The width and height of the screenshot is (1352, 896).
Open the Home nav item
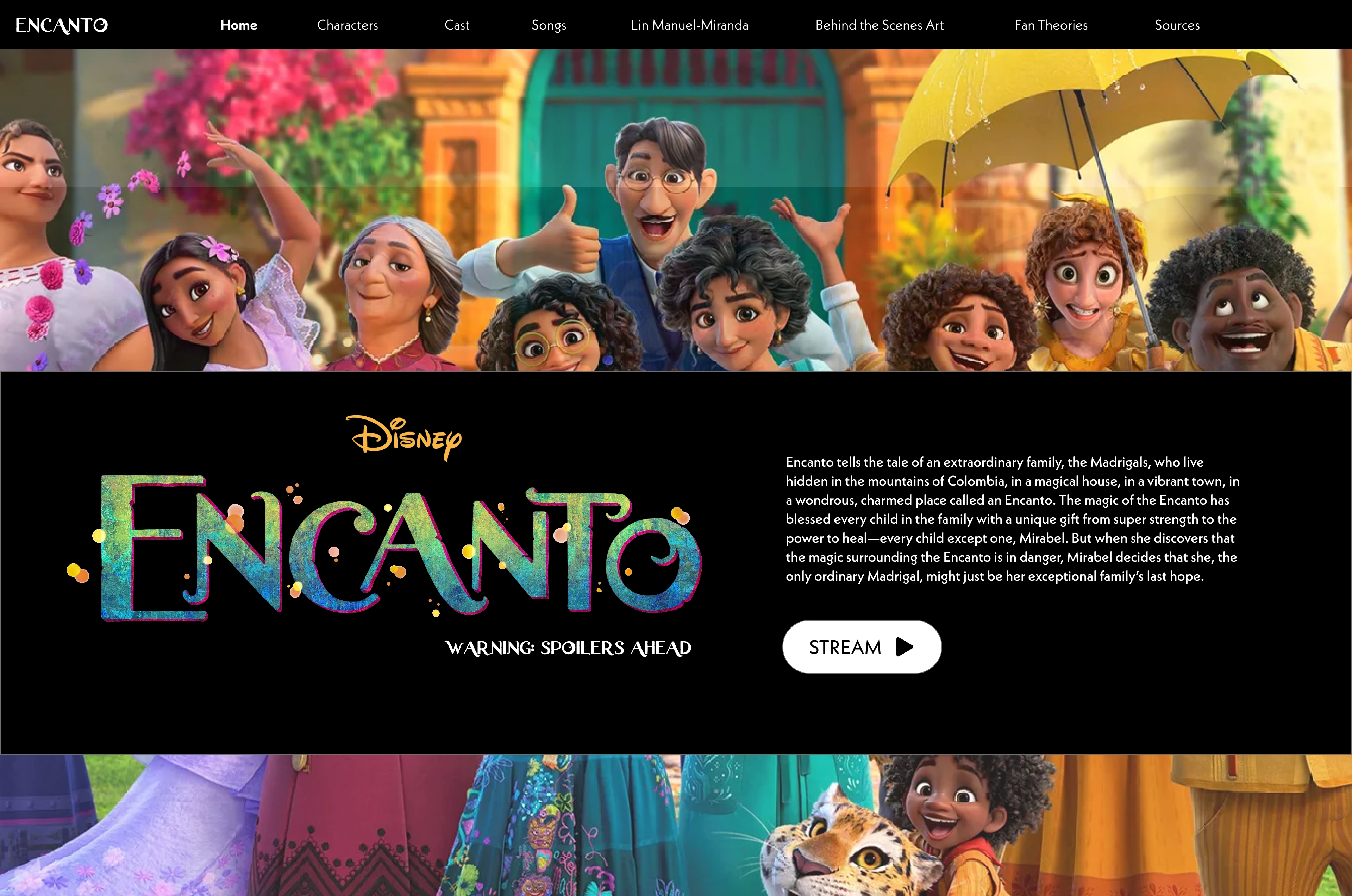239,25
